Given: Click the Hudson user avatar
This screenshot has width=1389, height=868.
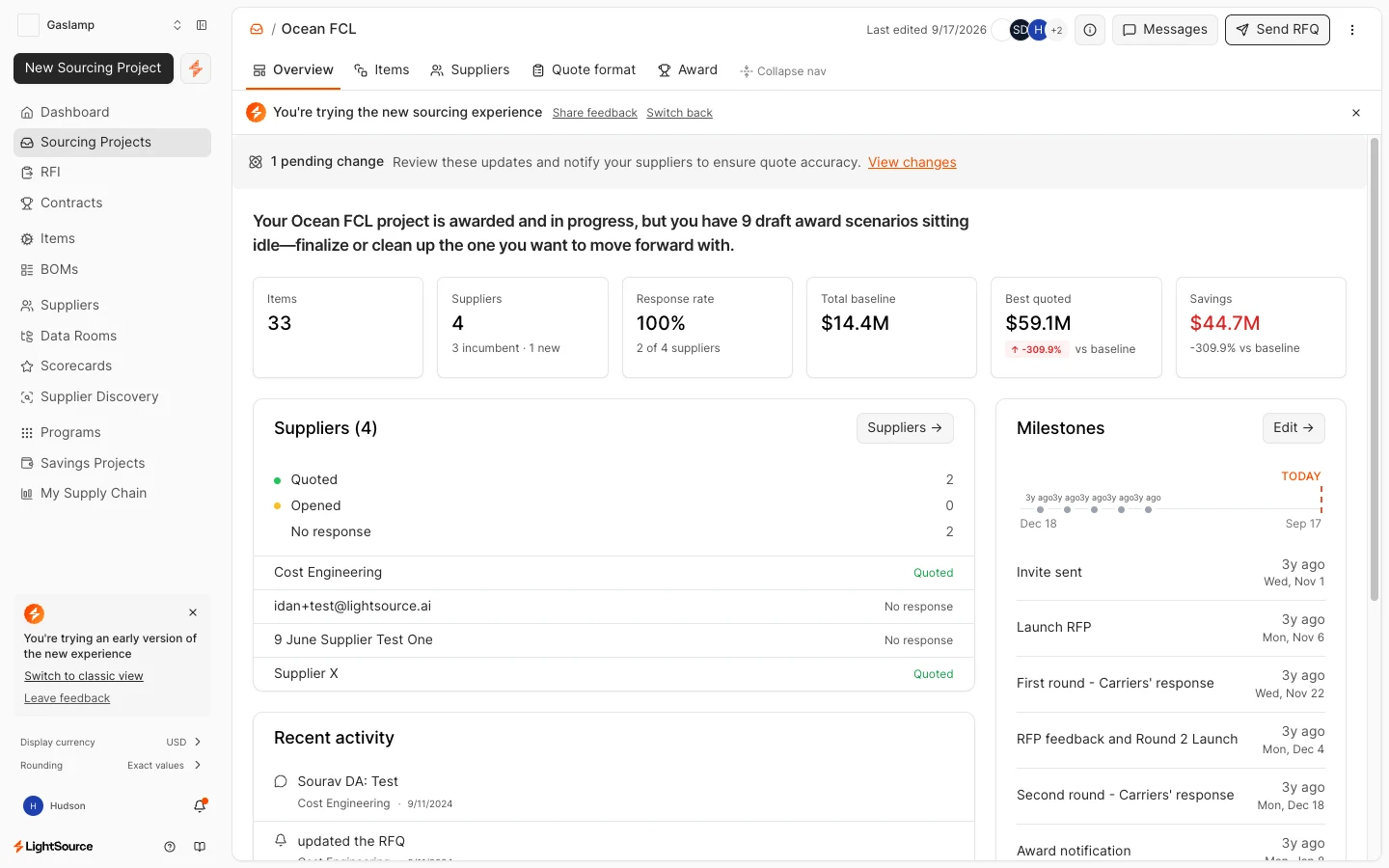Looking at the screenshot, I should click(x=33, y=805).
